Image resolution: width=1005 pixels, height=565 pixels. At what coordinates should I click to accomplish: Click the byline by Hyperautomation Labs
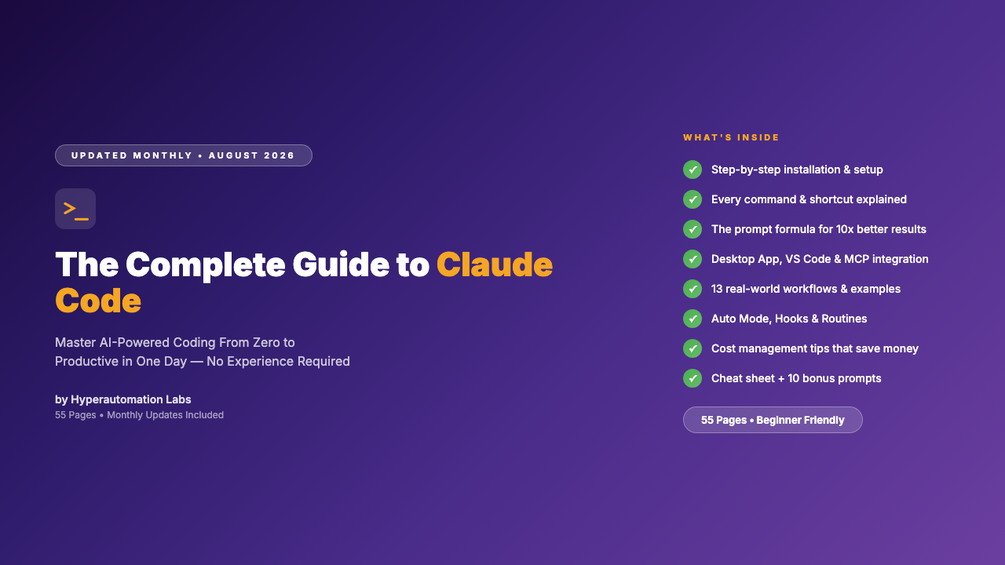tap(123, 399)
